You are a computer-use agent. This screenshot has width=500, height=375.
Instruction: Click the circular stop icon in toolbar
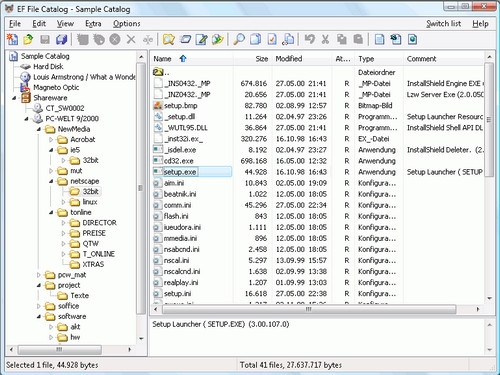point(115,39)
